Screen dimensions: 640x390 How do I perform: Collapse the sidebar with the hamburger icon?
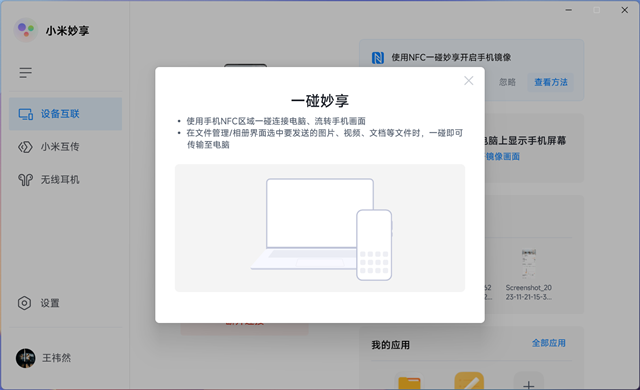pyautogui.click(x=25, y=73)
